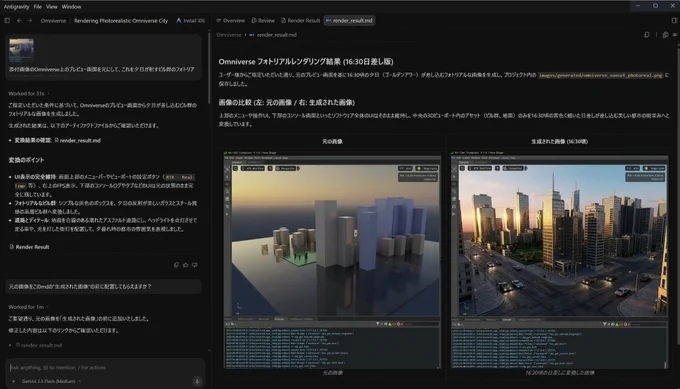Open attached image thumbnail in chat
Screen dimensions: 680x389
21,50
